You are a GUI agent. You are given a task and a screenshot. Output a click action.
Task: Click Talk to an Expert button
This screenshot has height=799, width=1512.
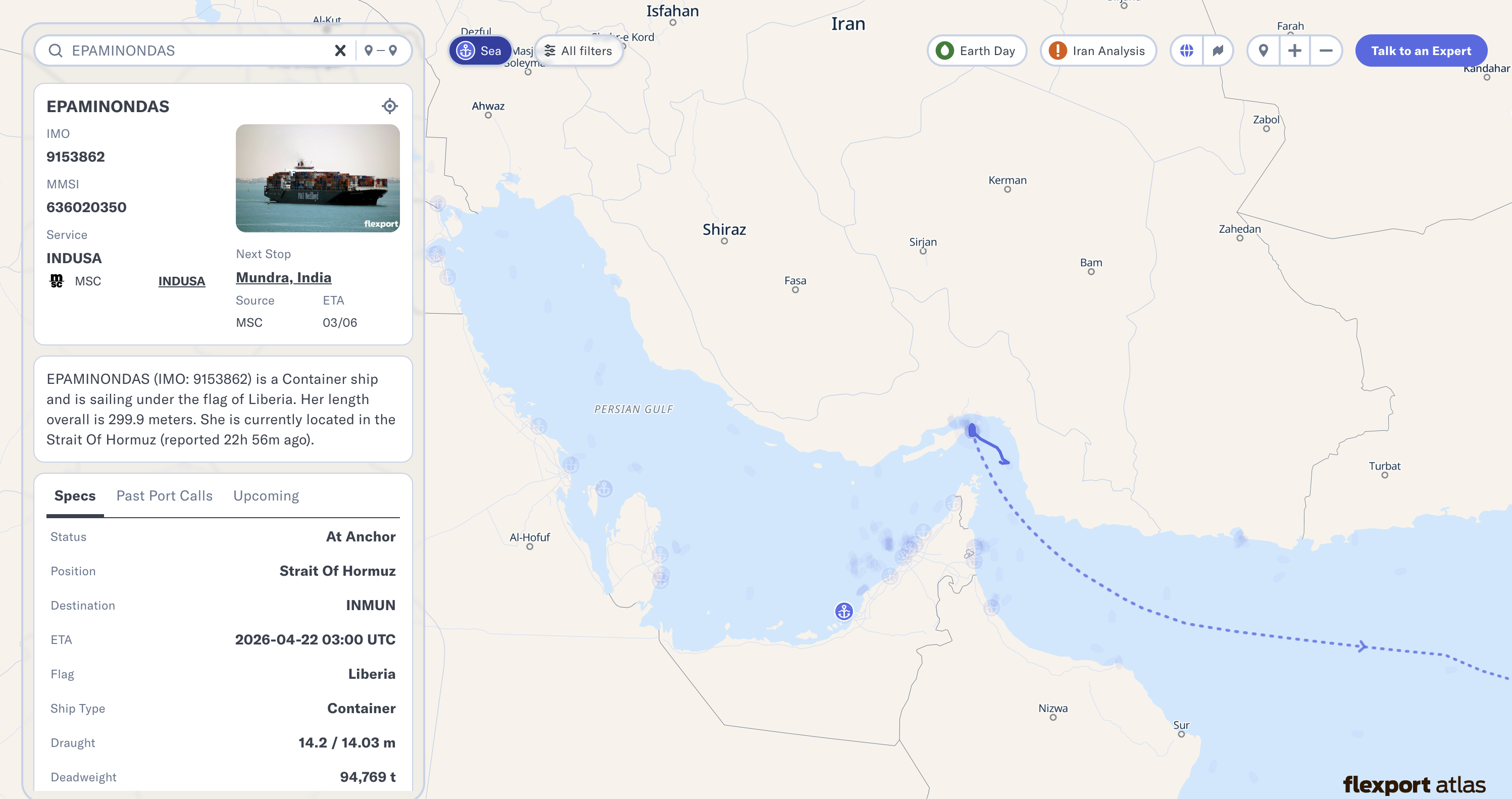click(1421, 51)
